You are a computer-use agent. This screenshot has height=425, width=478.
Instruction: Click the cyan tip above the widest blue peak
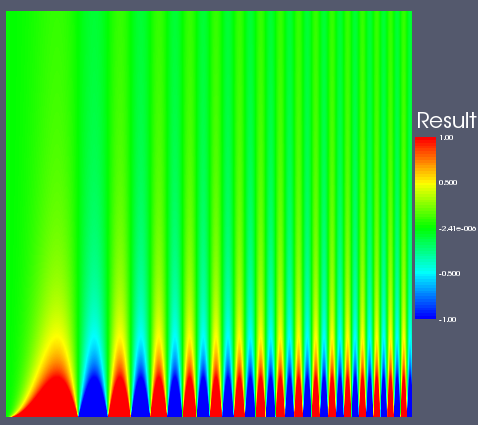(x=94, y=342)
